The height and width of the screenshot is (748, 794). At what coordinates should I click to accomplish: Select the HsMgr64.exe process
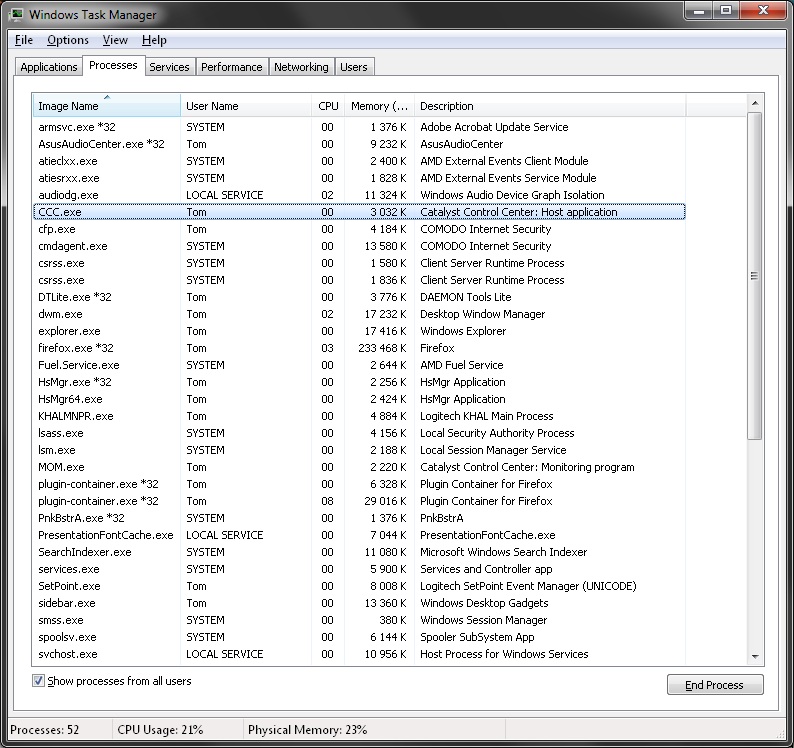[x=359, y=399]
